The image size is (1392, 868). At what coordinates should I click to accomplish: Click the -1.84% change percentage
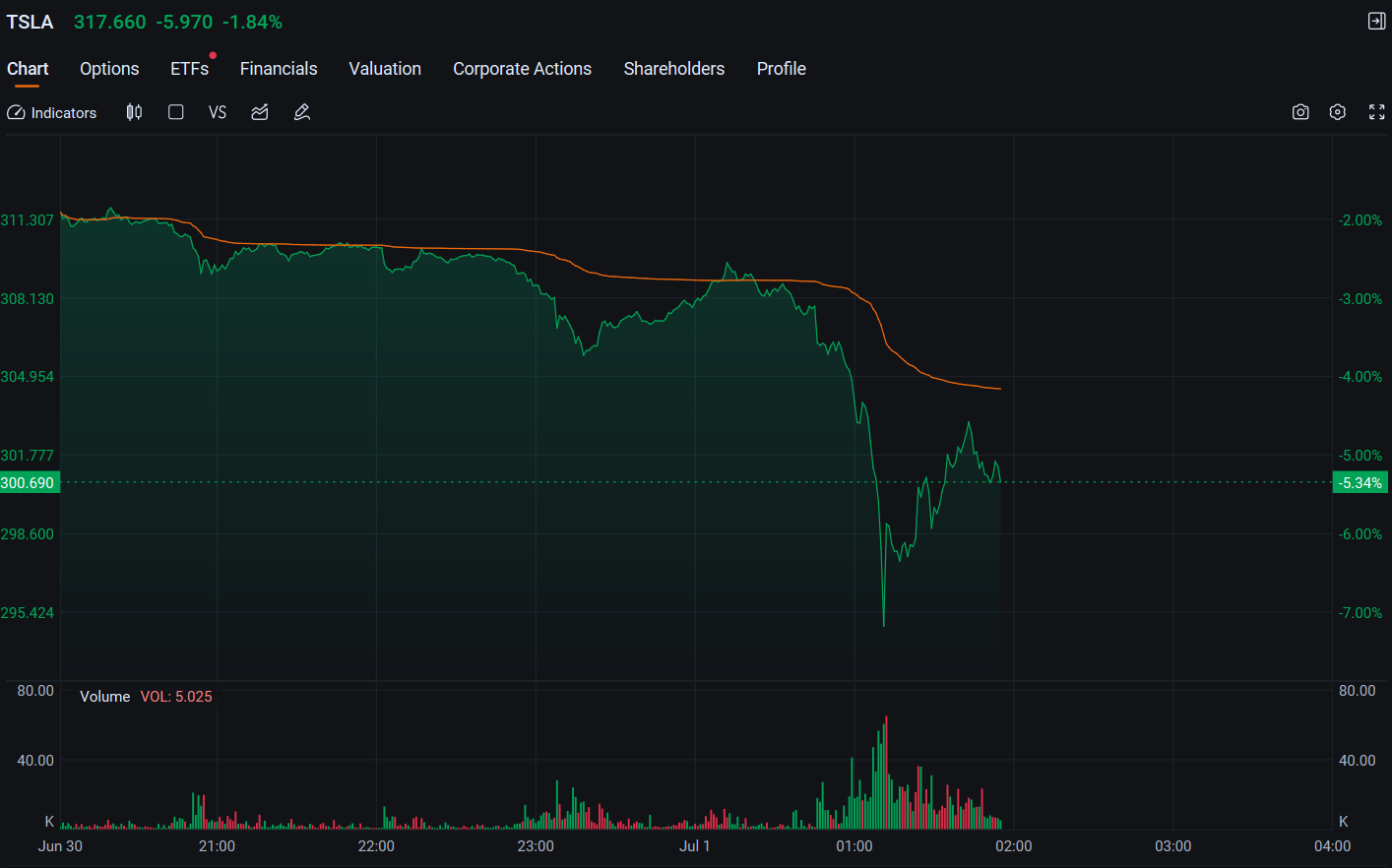click(x=252, y=22)
